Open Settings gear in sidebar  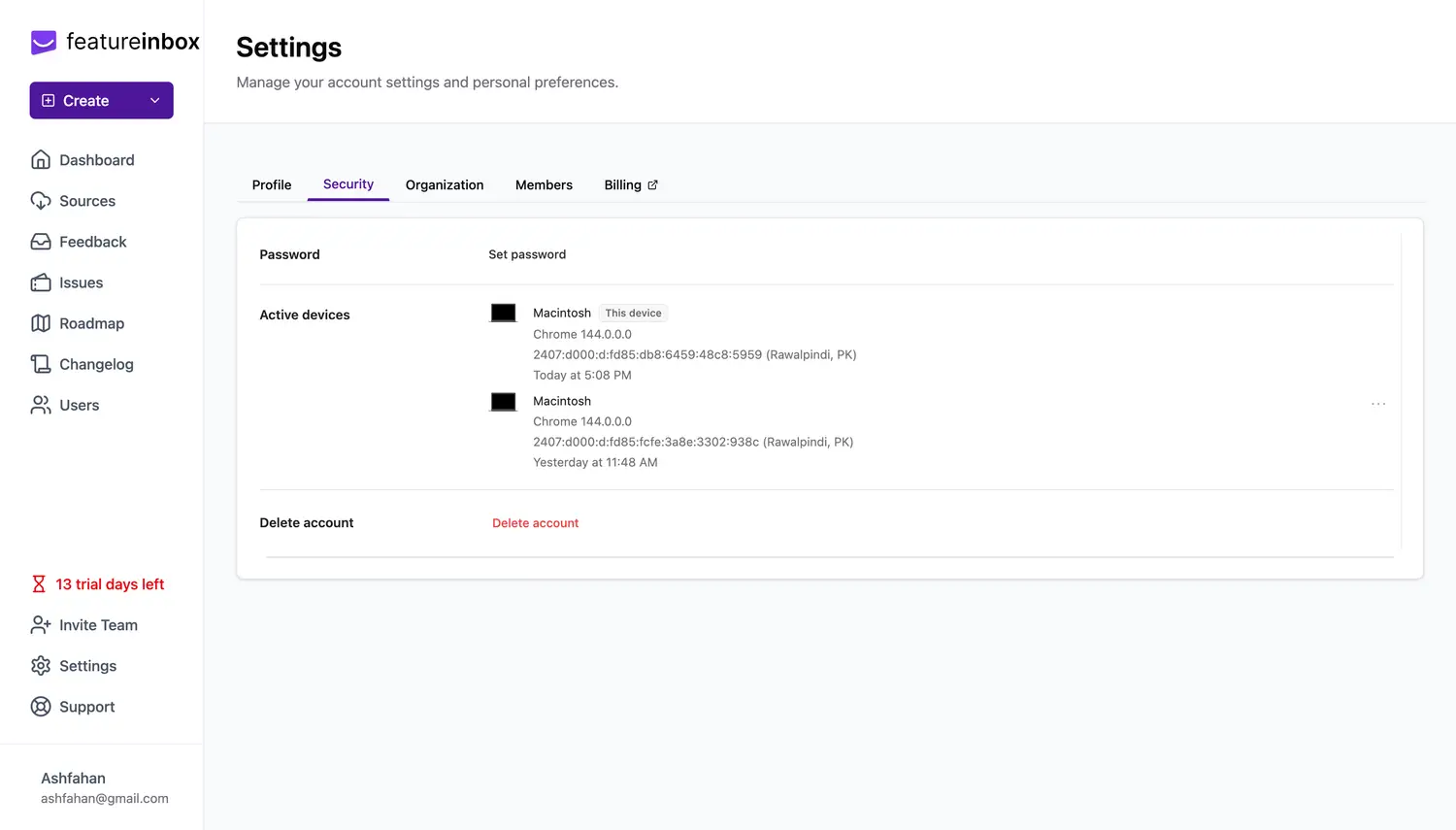(x=41, y=666)
